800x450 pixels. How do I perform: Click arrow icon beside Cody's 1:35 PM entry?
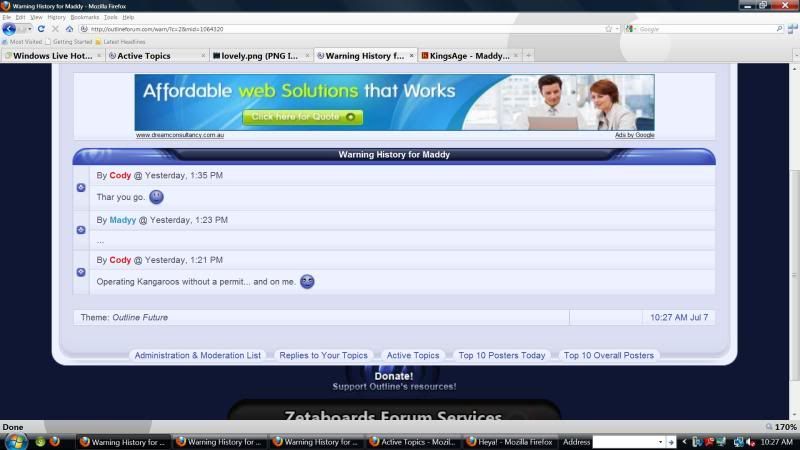pos(81,187)
